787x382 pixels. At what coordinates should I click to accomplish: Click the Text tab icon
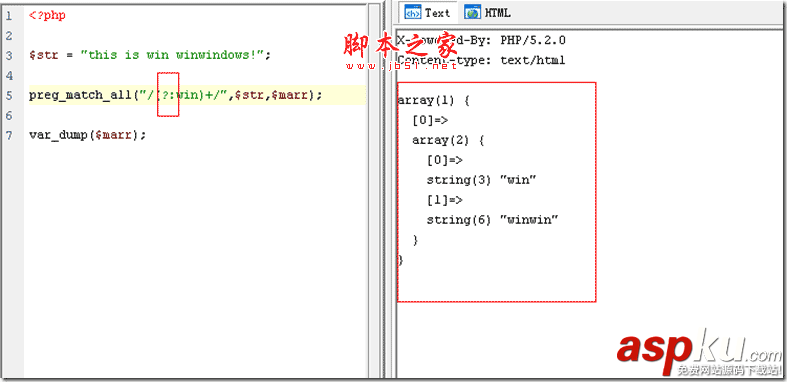413,14
